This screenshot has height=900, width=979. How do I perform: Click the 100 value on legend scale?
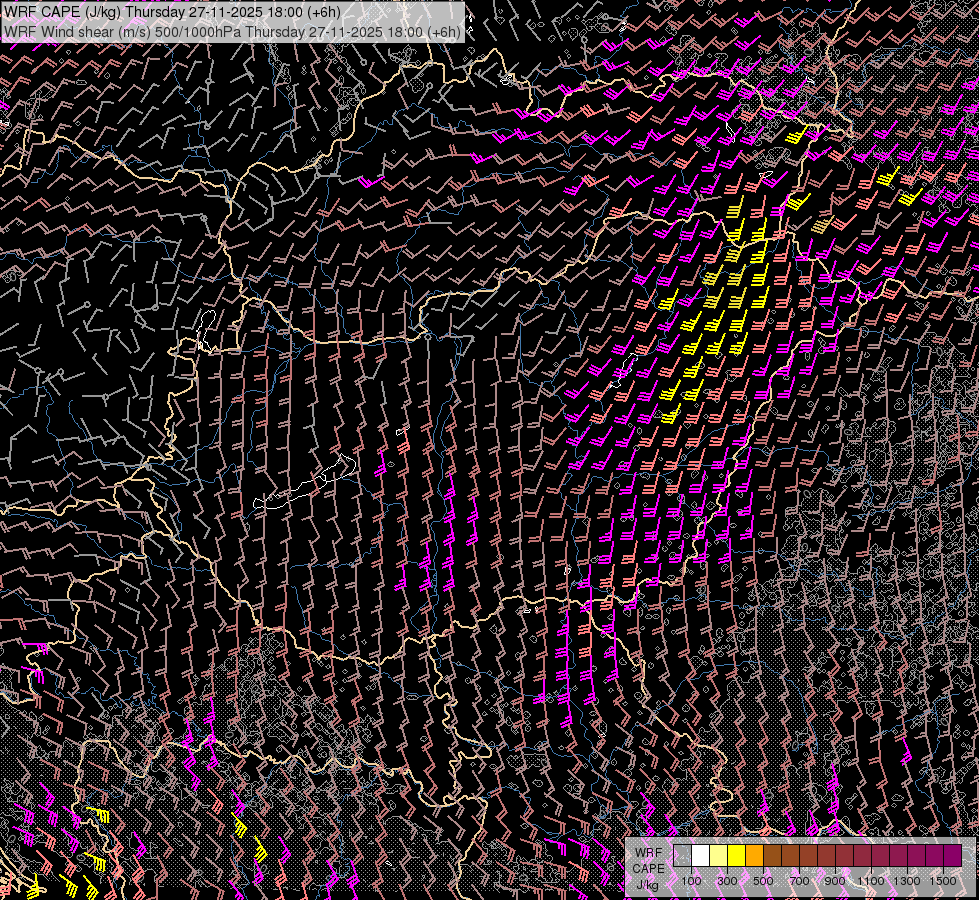click(691, 880)
